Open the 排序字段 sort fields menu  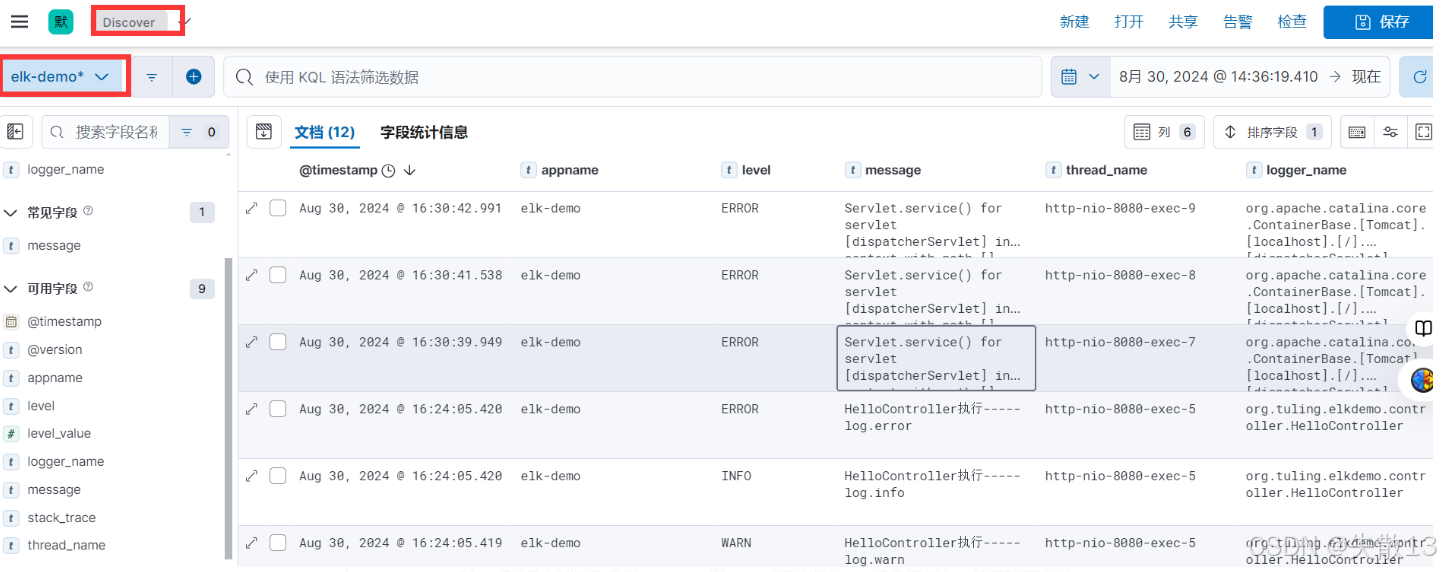pos(1273,132)
